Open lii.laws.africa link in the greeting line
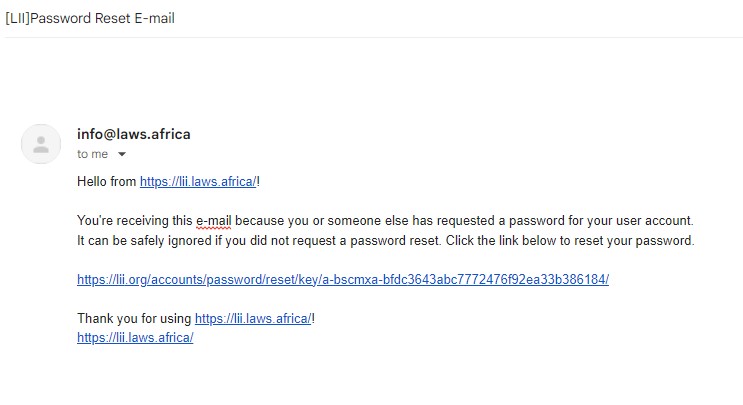This screenshot has height=405, width=743. [x=198, y=181]
